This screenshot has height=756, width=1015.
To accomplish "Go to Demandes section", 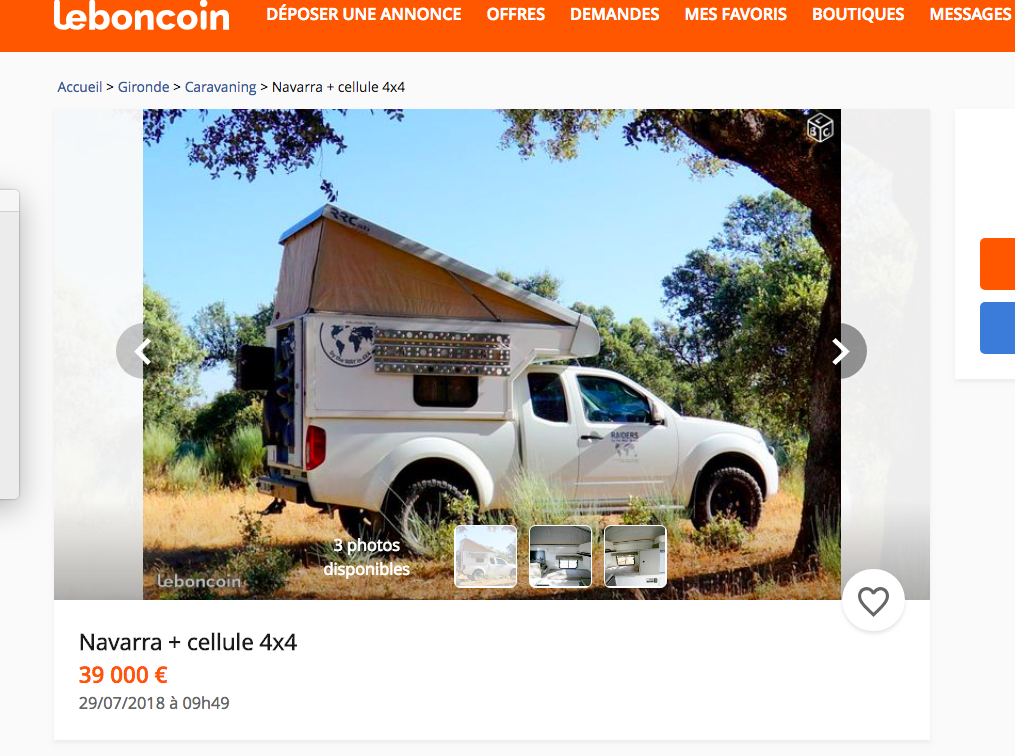I will pyautogui.click(x=614, y=14).
